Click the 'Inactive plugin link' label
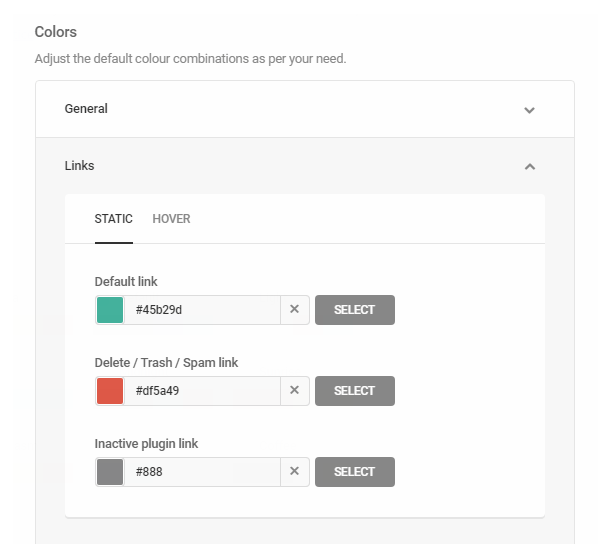Viewport: 610px width, 544px height. point(146,444)
